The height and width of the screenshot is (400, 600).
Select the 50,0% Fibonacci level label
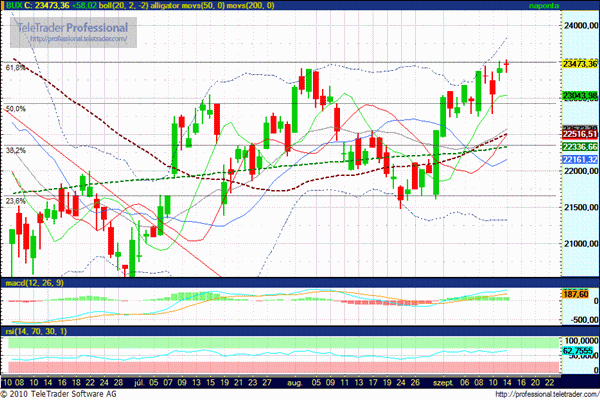(16, 108)
